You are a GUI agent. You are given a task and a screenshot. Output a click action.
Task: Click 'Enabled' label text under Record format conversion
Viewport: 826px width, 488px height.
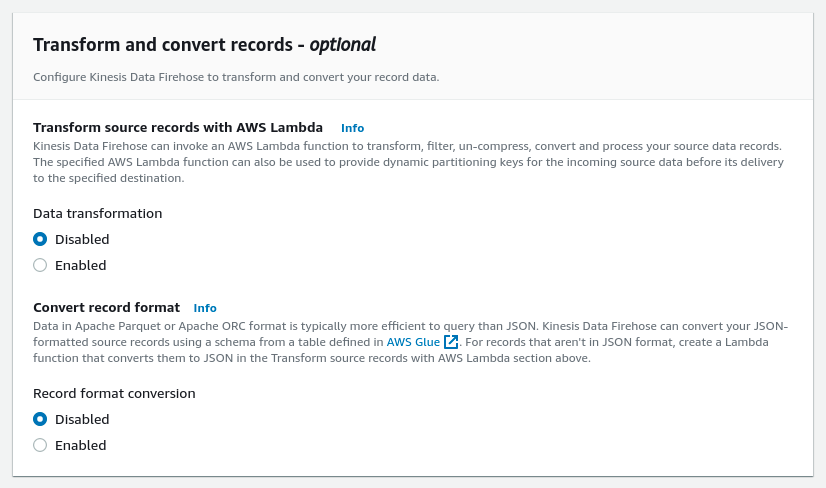pos(80,445)
